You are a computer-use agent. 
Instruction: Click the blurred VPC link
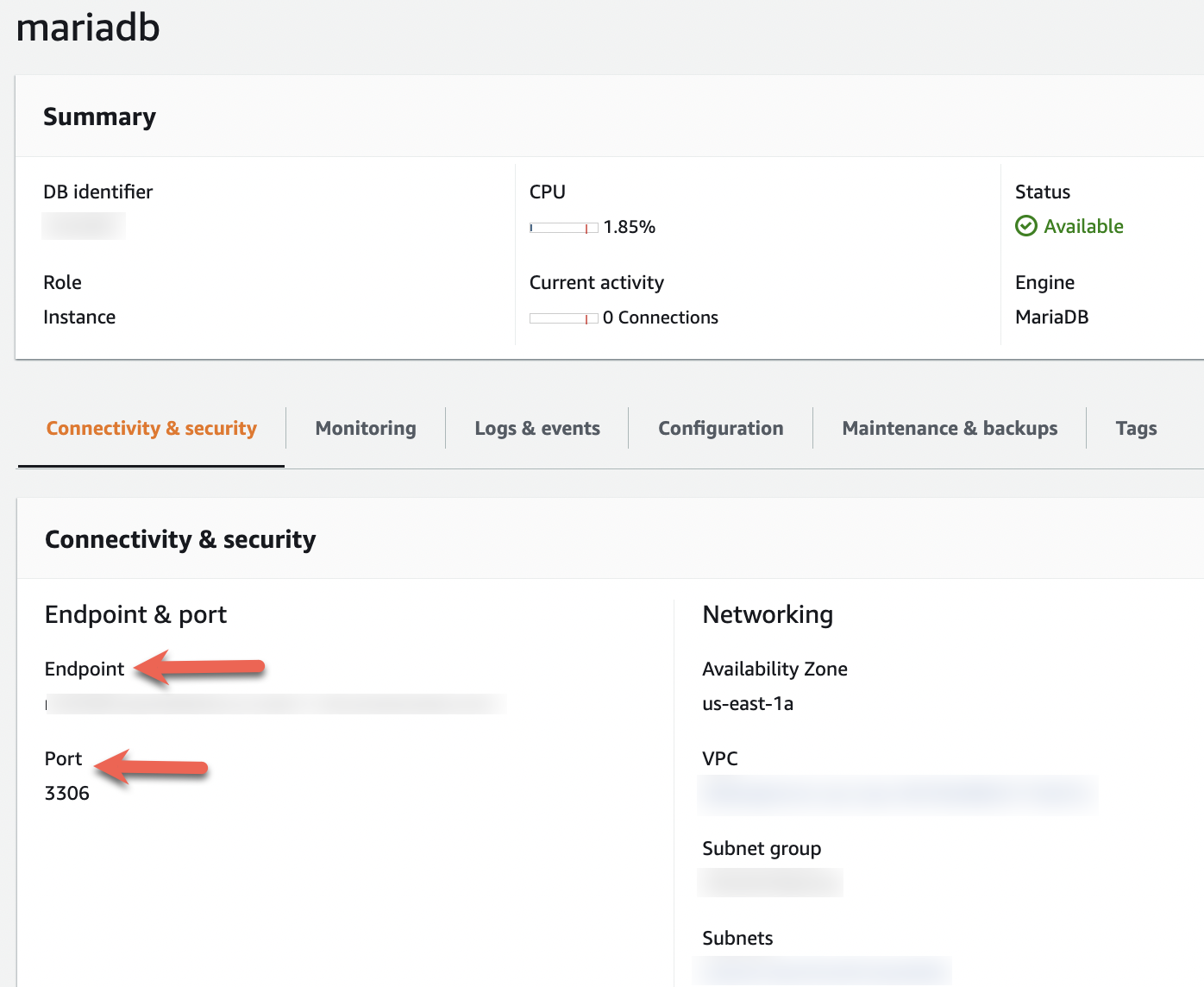point(897,795)
